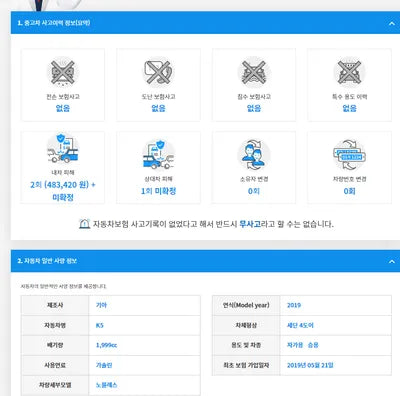Screen dimensions: 400x396
Task: Click the 차체형상 row header cell
Action: (246, 325)
